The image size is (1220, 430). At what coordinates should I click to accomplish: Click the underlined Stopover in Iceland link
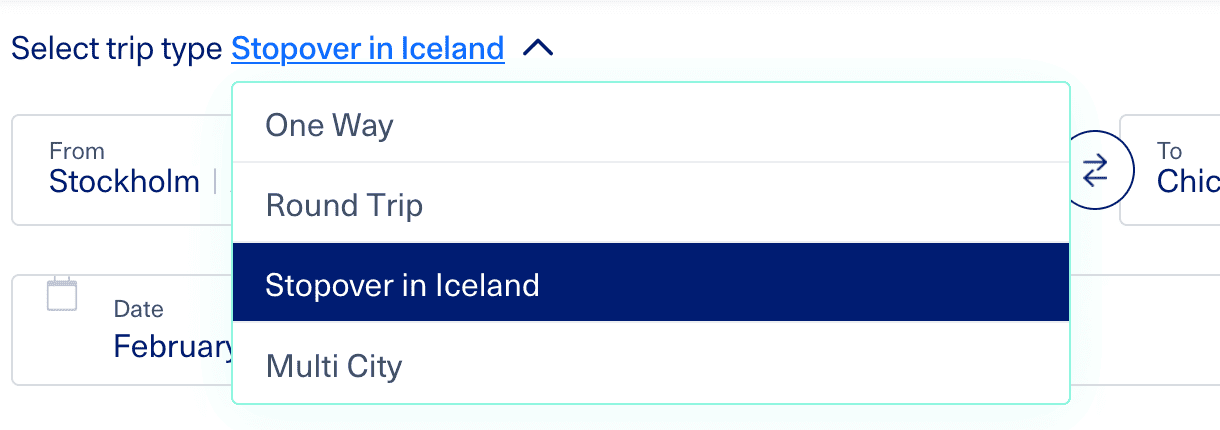coord(367,48)
